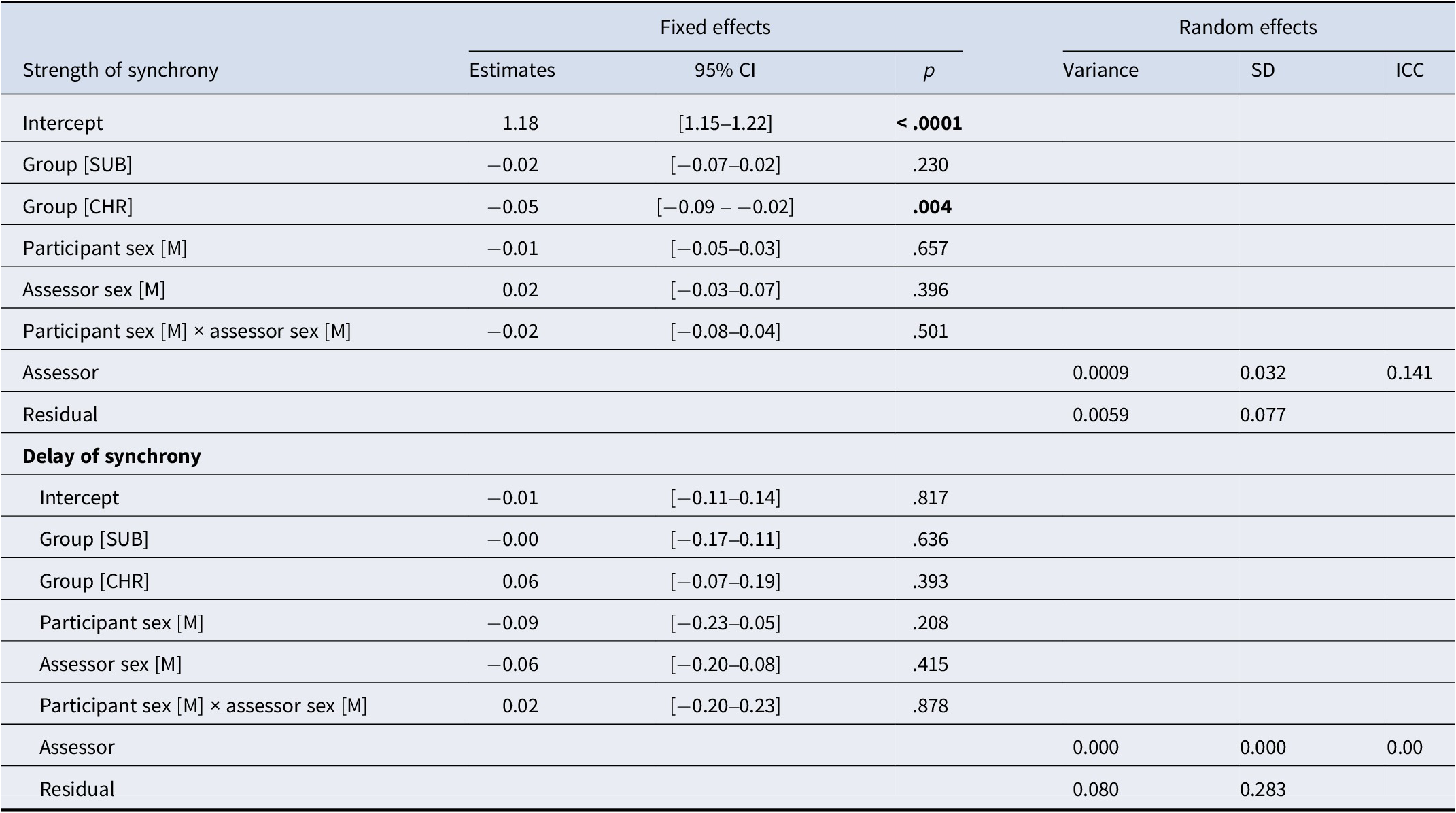Screen dimensions: 1456x813
Task: Select the "Variance" column header
Action: [1100, 70]
